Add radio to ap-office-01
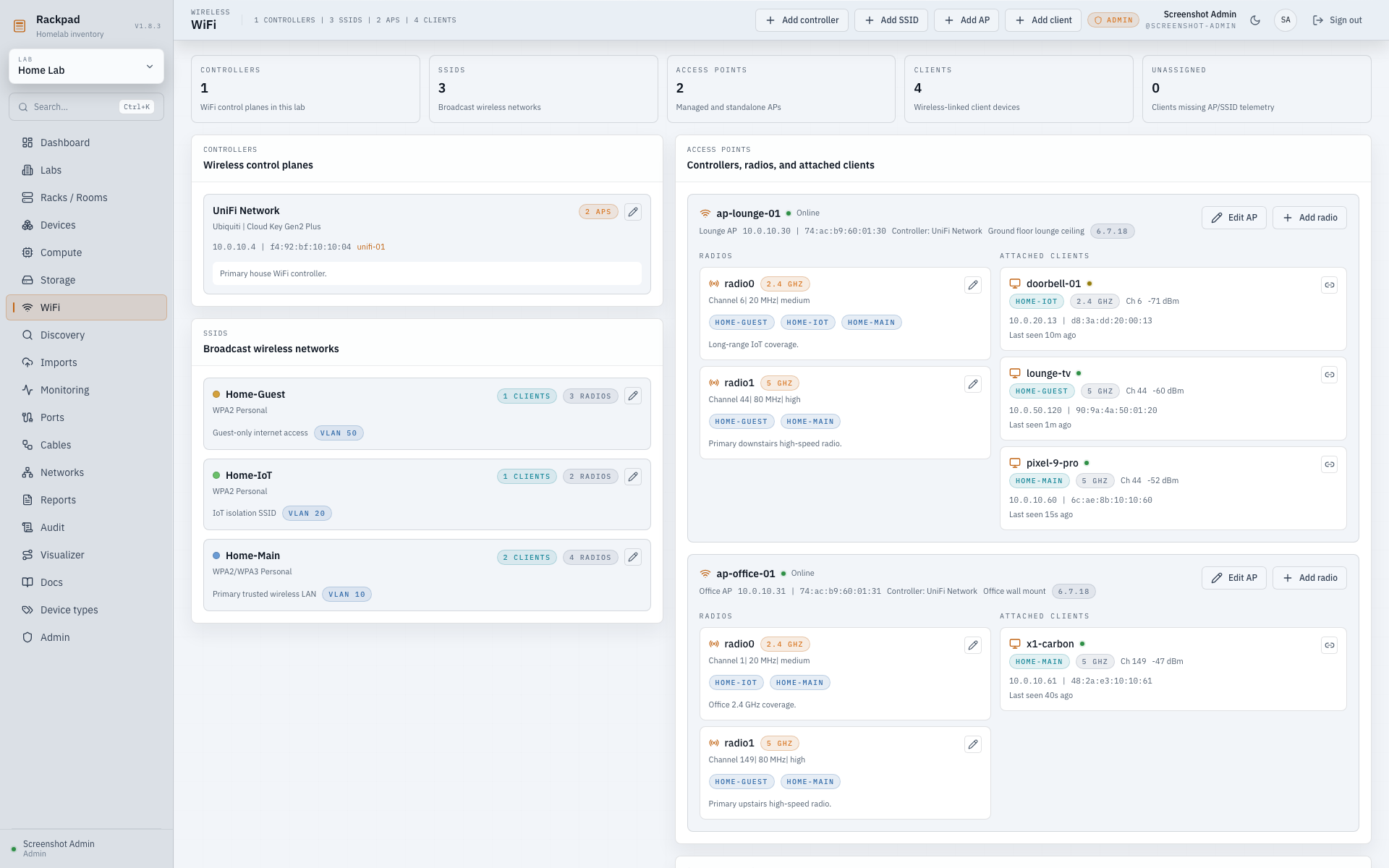Viewport: 1389px width, 868px height. click(x=1309, y=578)
